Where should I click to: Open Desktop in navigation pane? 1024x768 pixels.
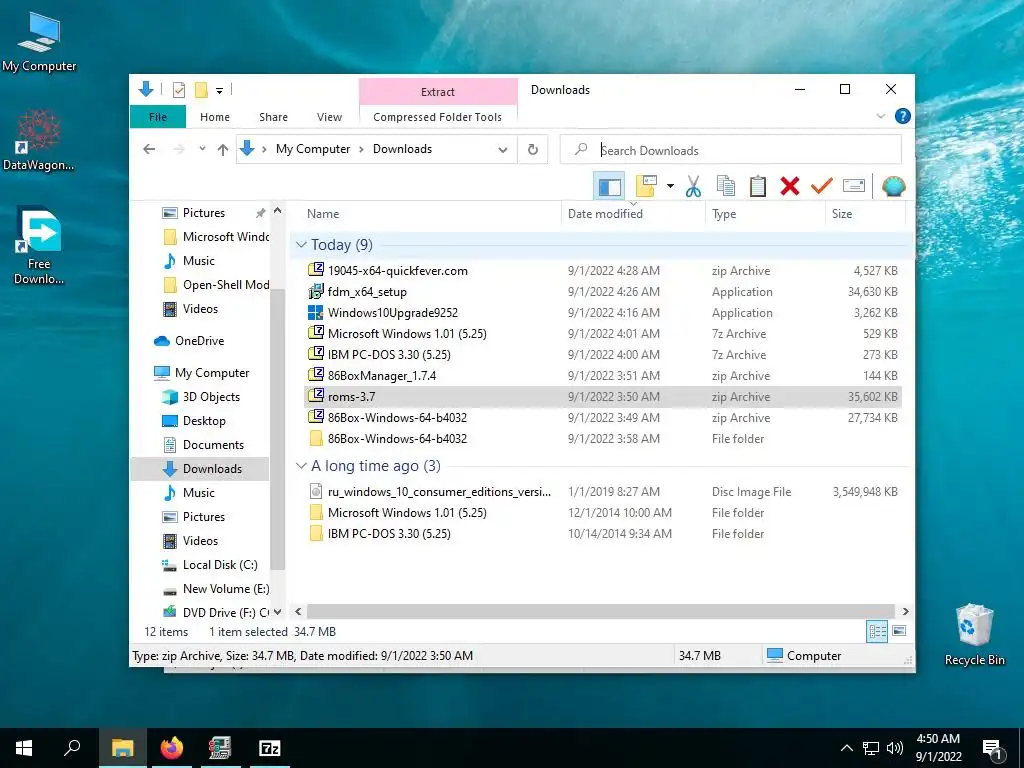pos(204,421)
